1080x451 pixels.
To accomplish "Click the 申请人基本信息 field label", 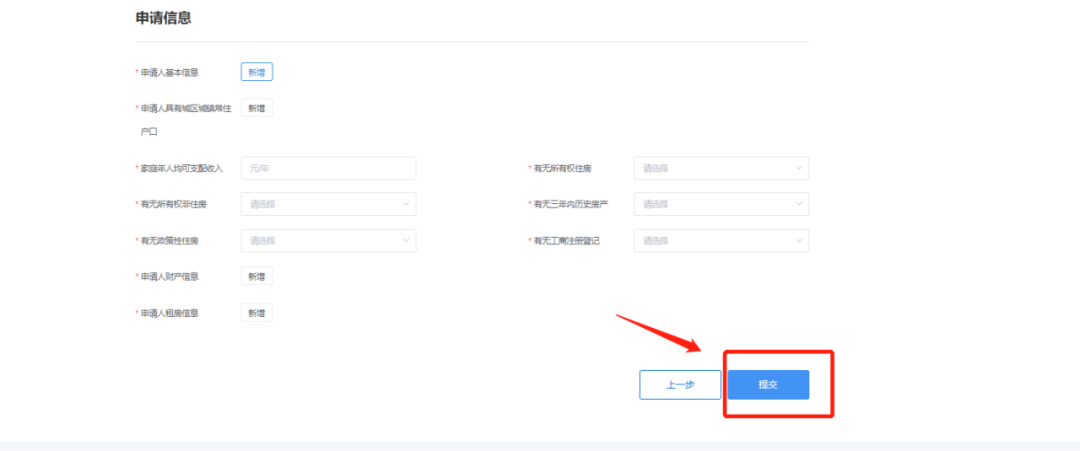I will (170, 72).
